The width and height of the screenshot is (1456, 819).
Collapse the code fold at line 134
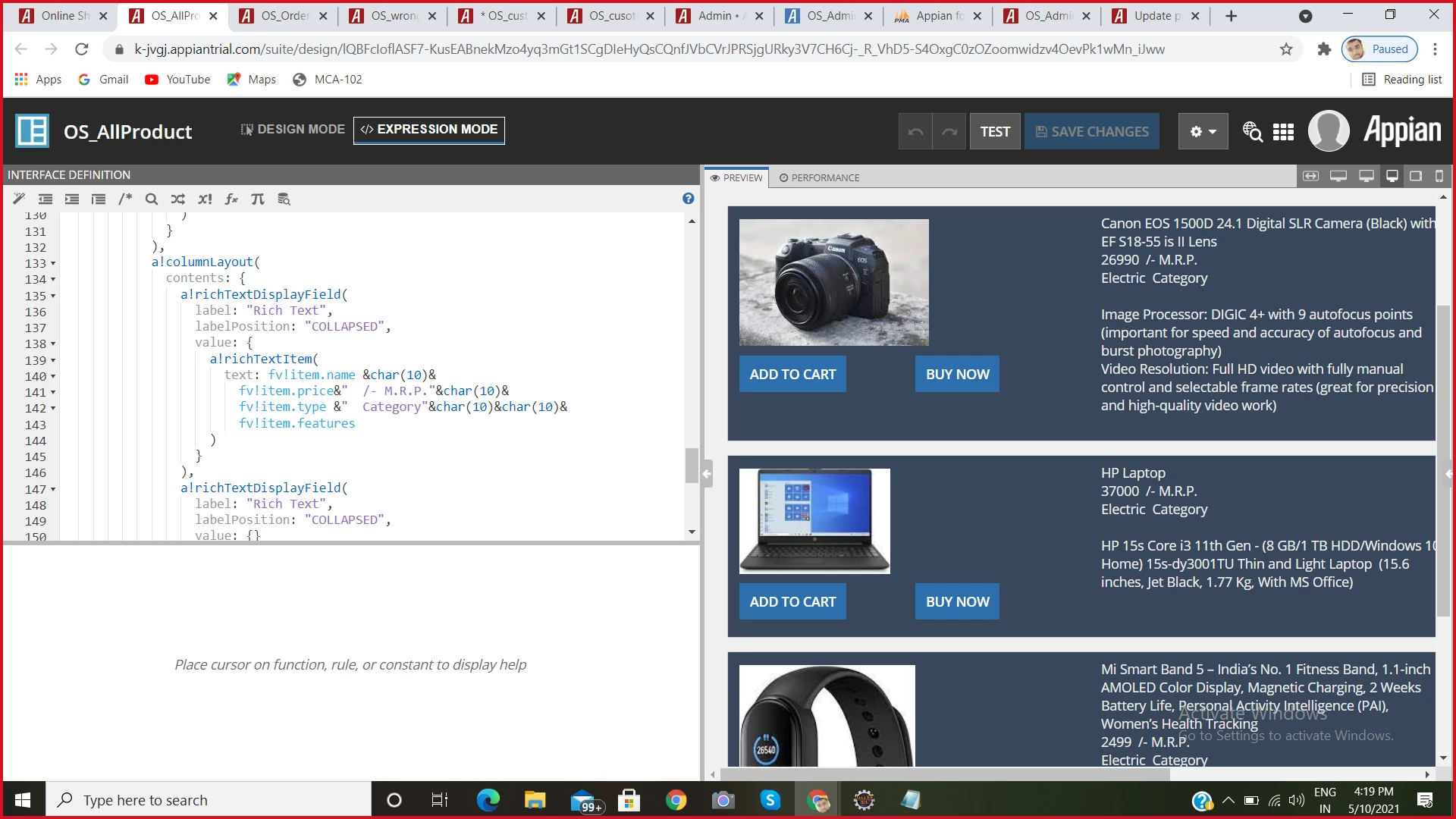click(x=53, y=280)
